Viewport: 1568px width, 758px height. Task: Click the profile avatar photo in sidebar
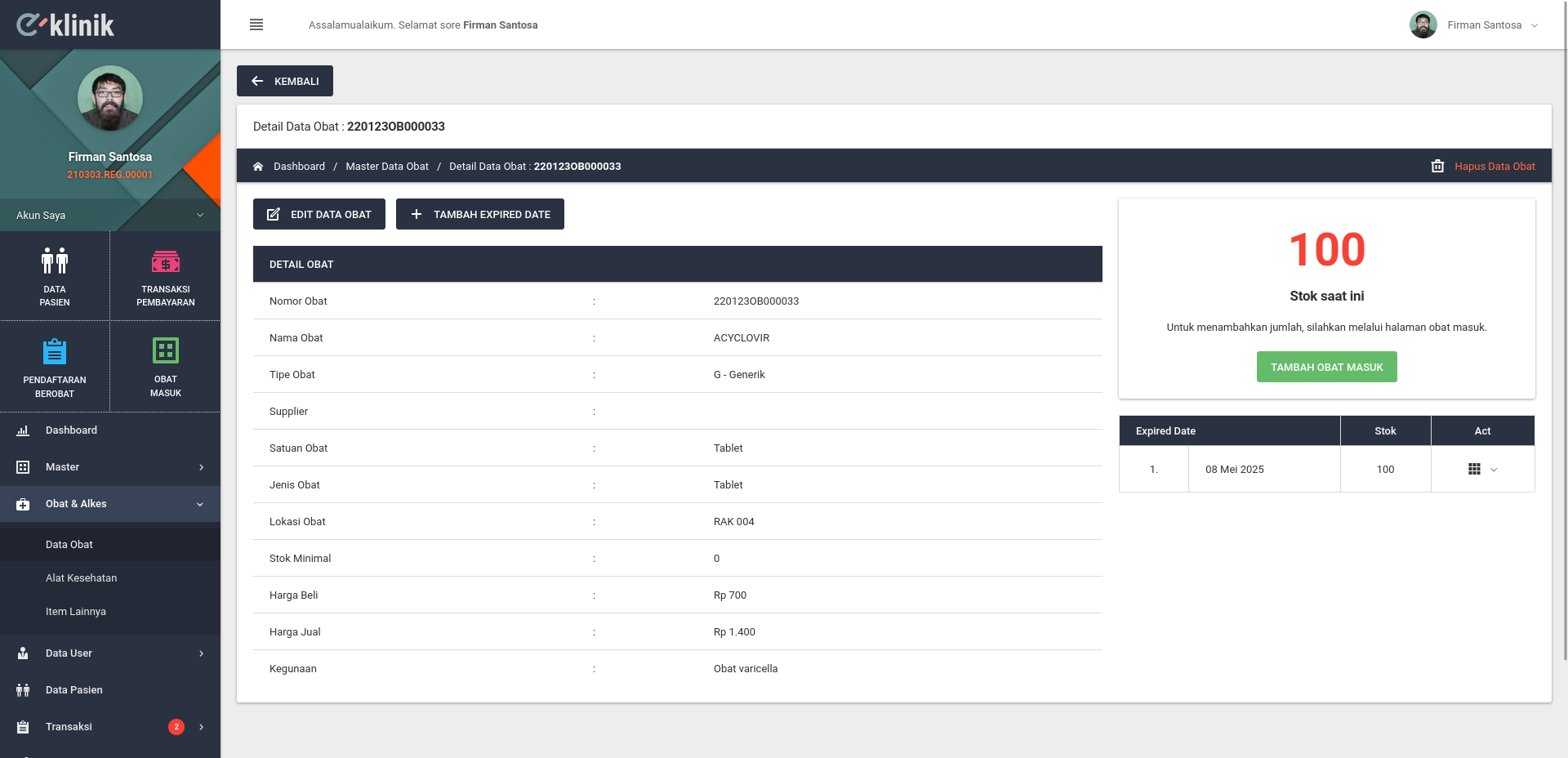110,98
